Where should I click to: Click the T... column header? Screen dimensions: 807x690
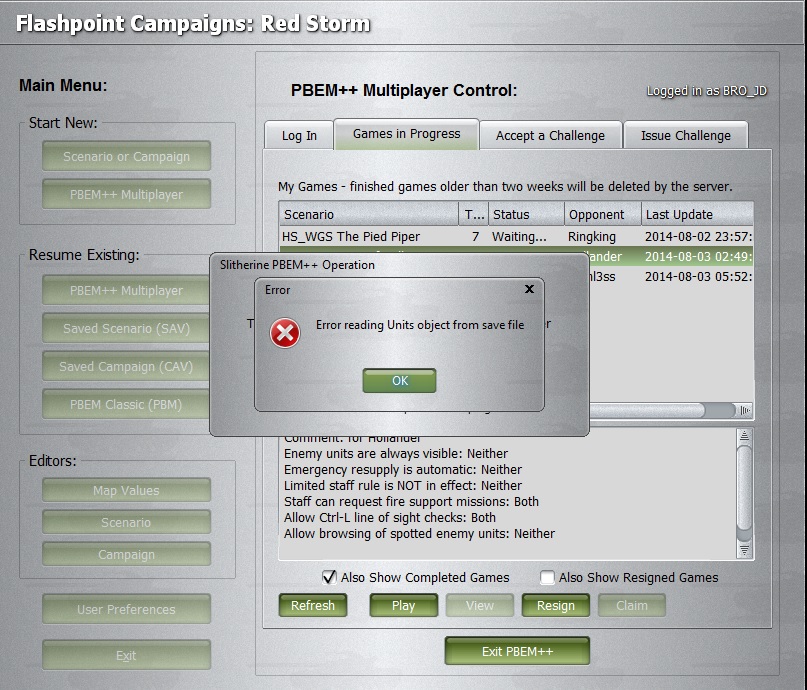(x=473, y=214)
